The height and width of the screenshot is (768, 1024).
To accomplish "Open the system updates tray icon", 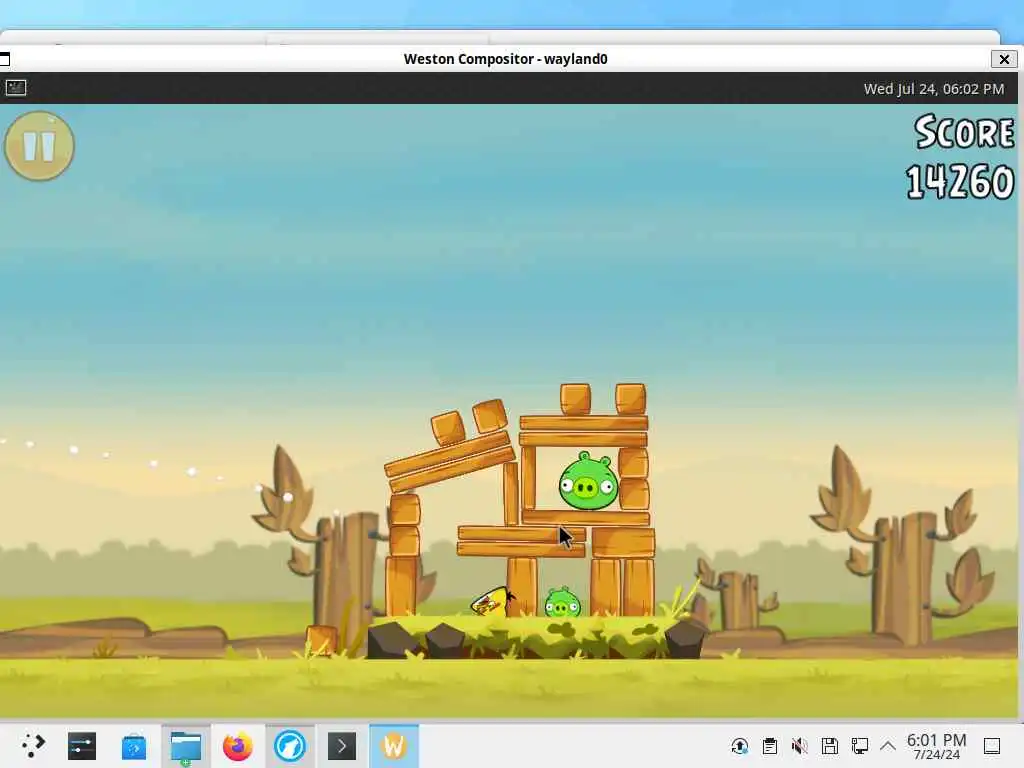I will point(740,746).
